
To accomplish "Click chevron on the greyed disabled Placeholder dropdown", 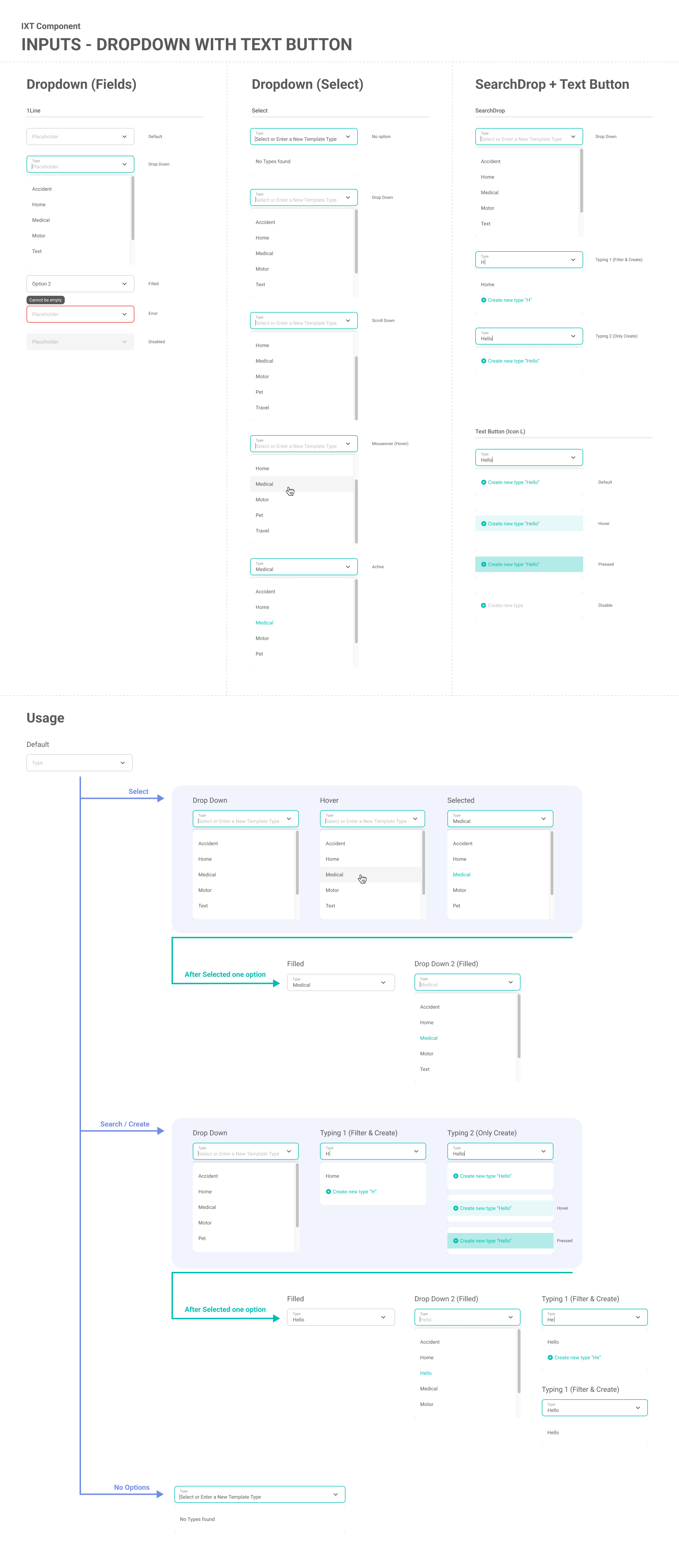I will tap(124, 341).
